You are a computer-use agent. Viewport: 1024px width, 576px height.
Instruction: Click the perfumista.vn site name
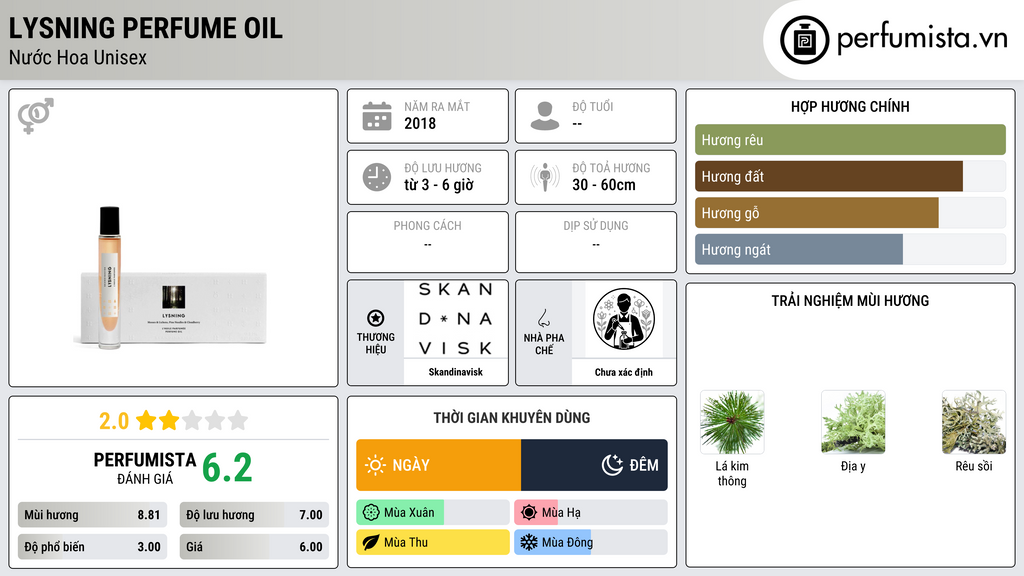922,39
